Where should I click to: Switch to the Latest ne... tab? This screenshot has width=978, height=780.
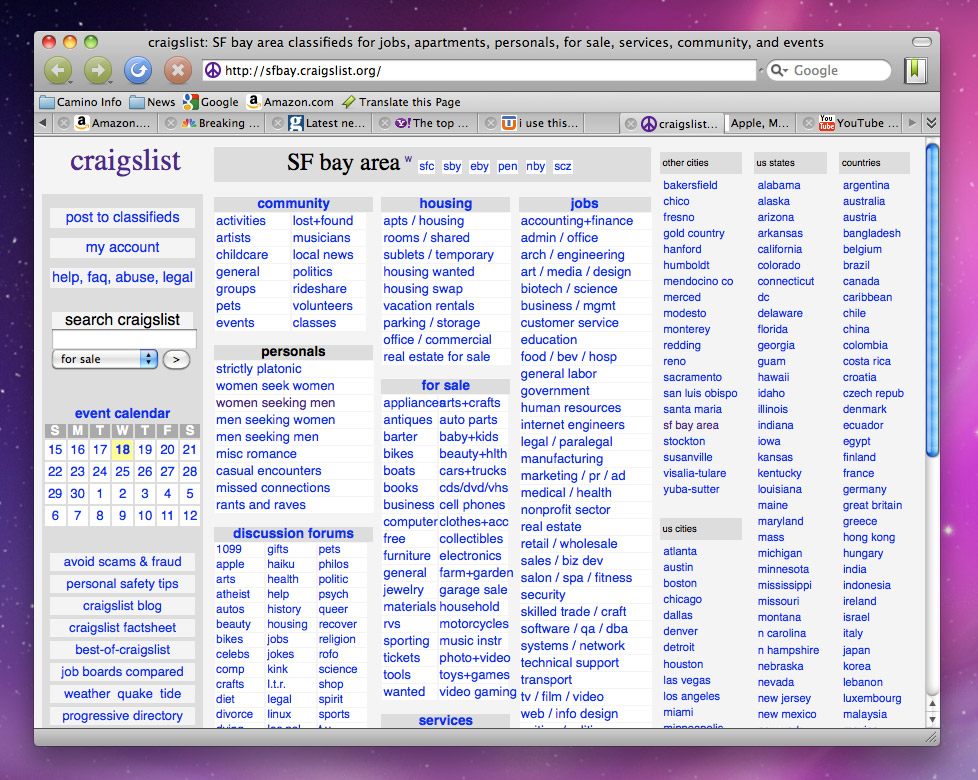(x=327, y=123)
